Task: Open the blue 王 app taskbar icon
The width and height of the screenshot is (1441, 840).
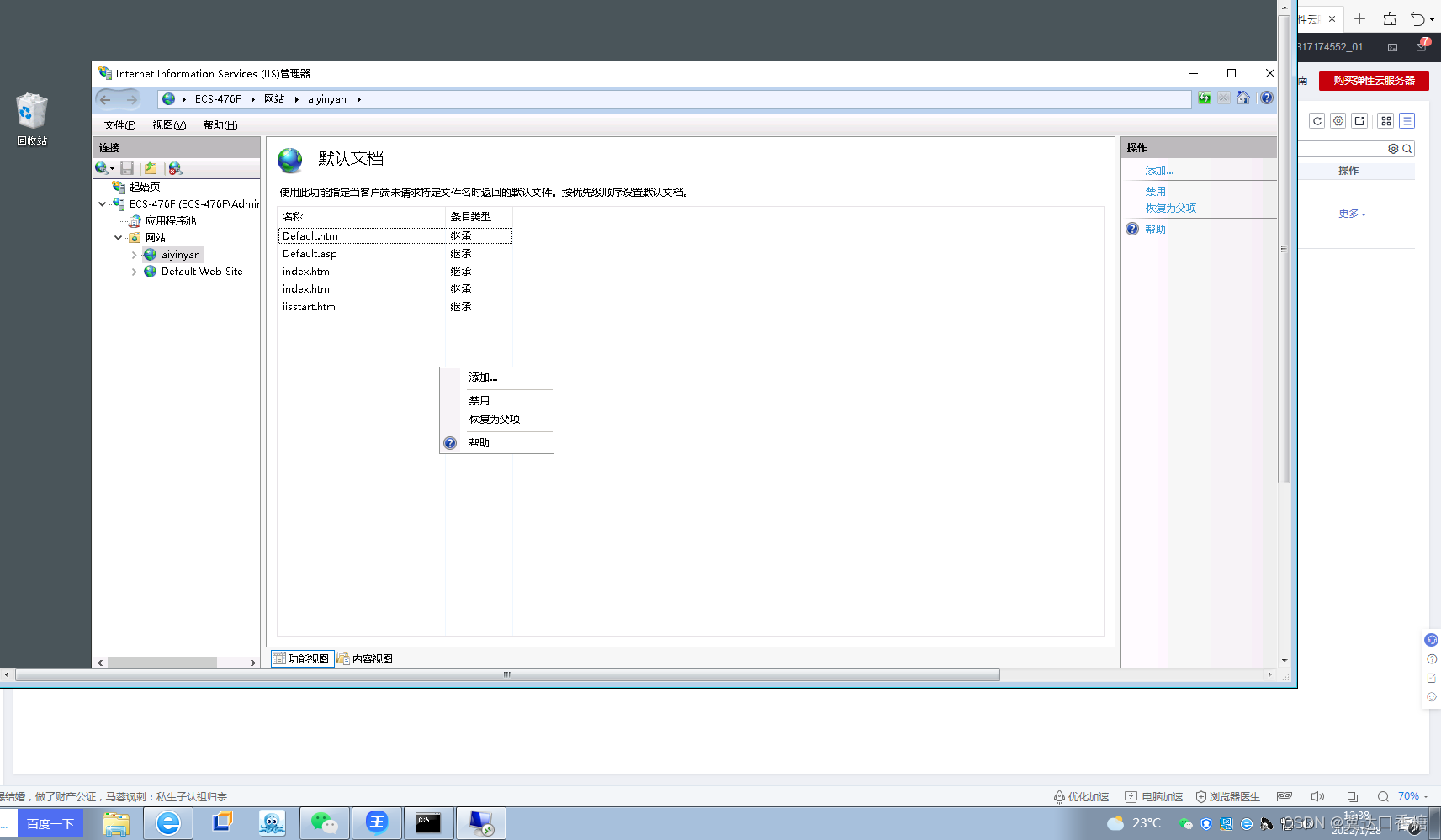Action: [376, 823]
